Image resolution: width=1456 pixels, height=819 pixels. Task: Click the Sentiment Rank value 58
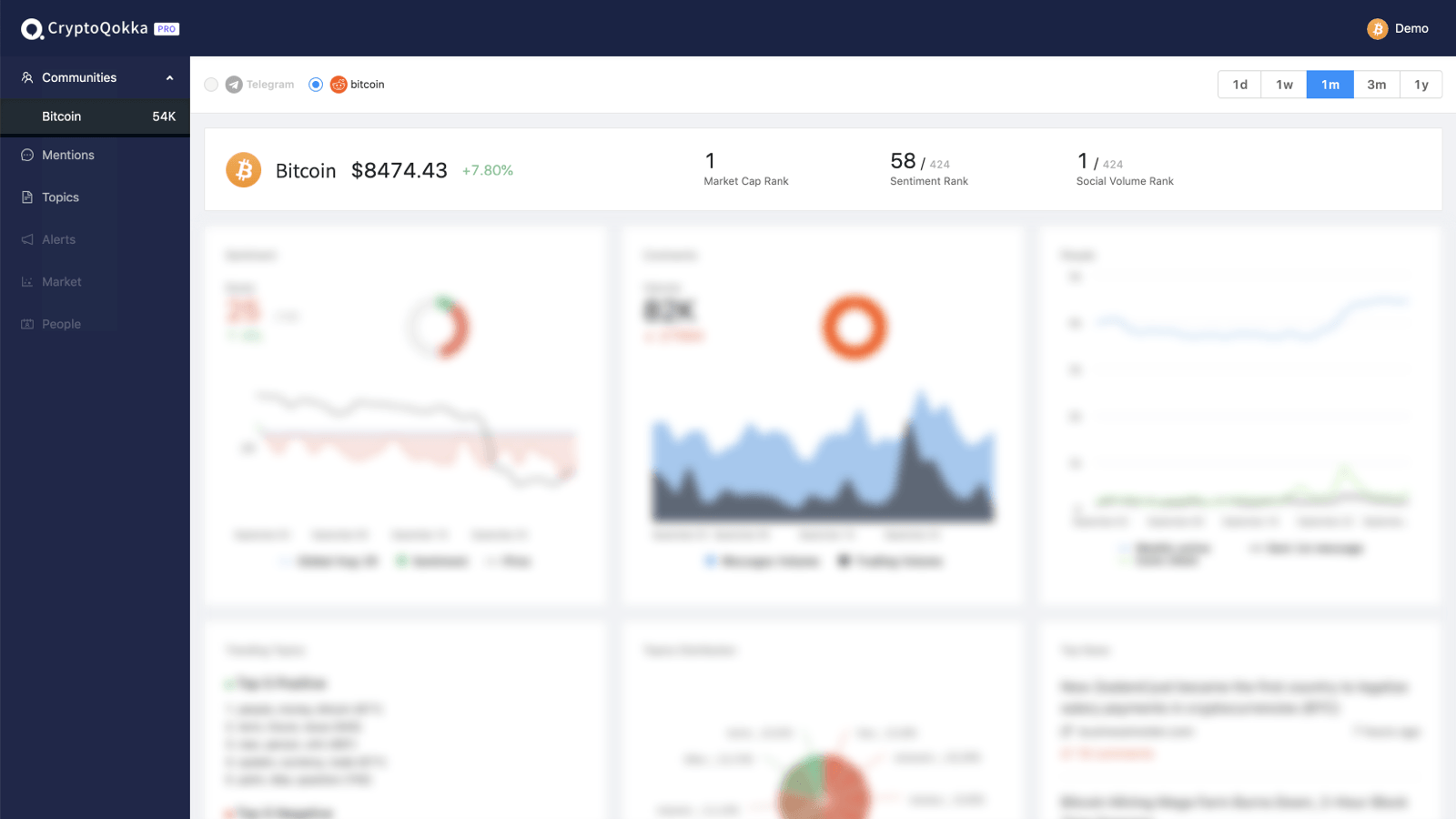[x=903, y=161]
